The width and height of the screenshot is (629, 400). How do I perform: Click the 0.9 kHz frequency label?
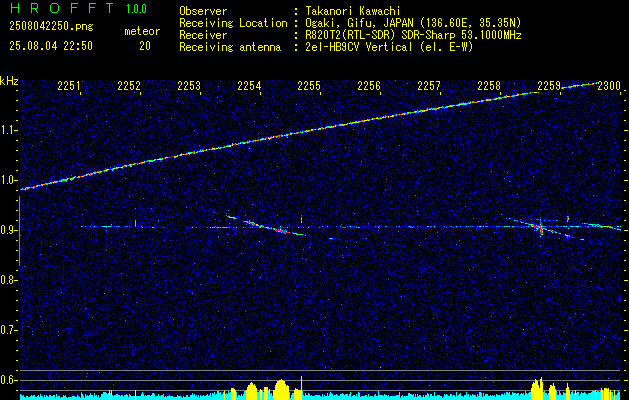8,230
